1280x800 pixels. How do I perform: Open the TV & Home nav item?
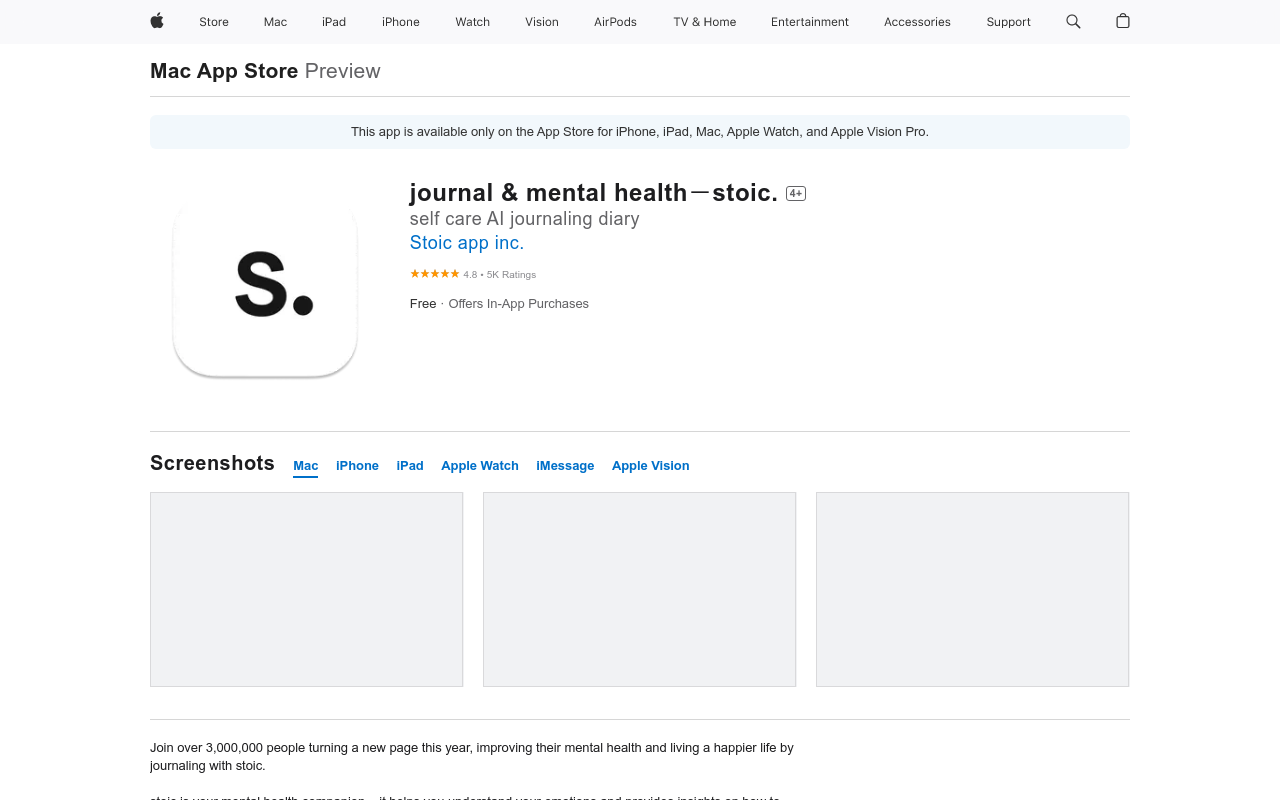pyautogui.click(x=704, y=22)
